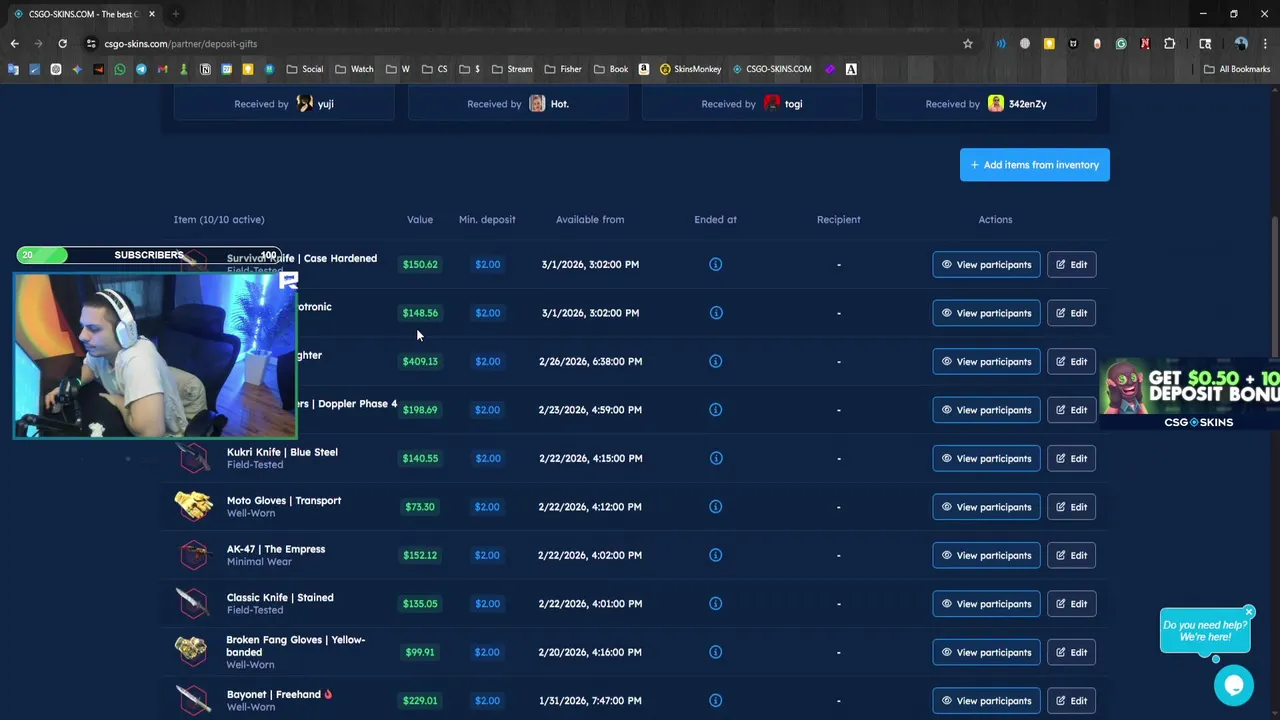This screenshot has width=1280, height=720.
Task: Open the W bookmarks folder
Action: 398,69
